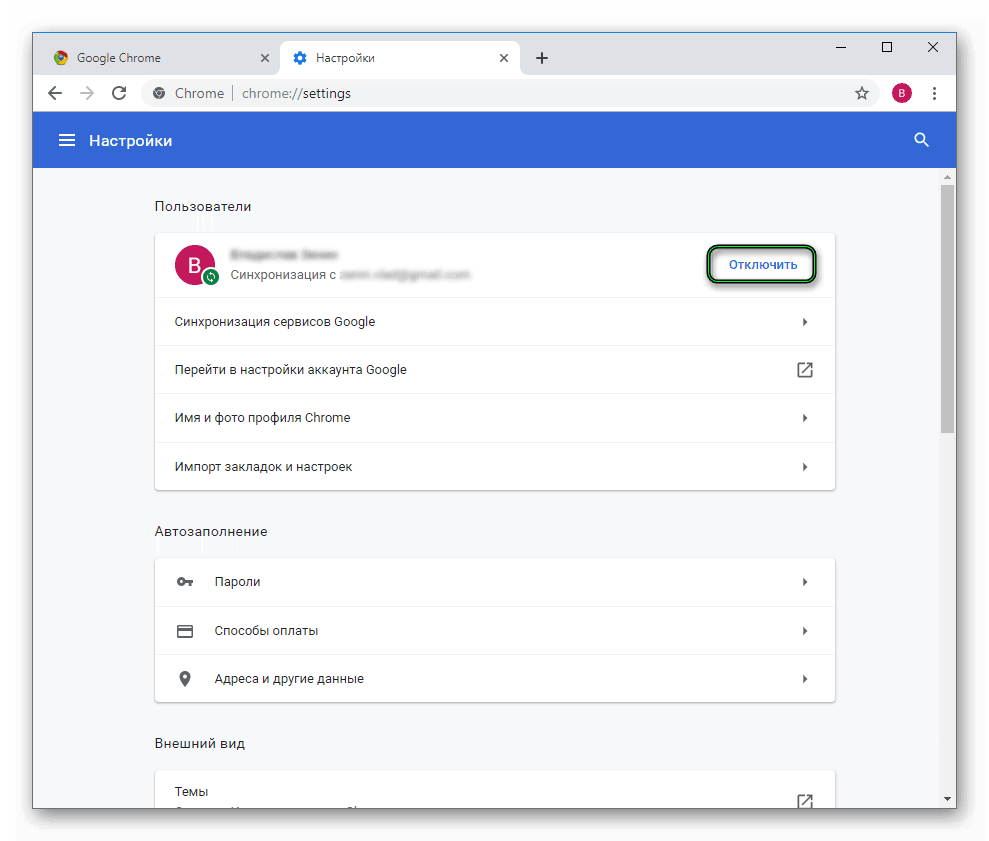Bookmark this page with the star icon
This screenshot has height=841, width=989.
point(862,93)
